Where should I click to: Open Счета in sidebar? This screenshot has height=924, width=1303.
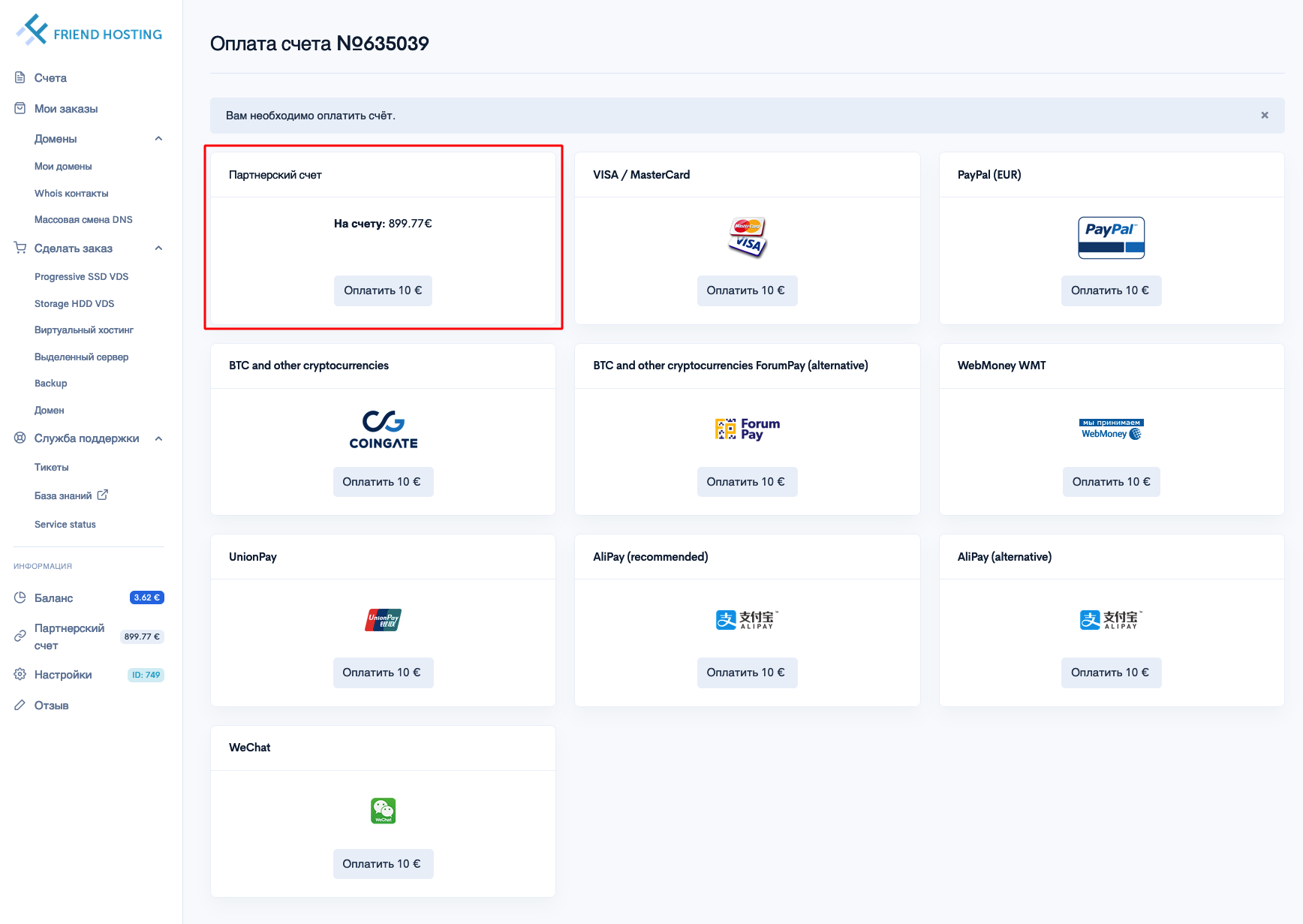pyautogui.click(x=50, y=77)
